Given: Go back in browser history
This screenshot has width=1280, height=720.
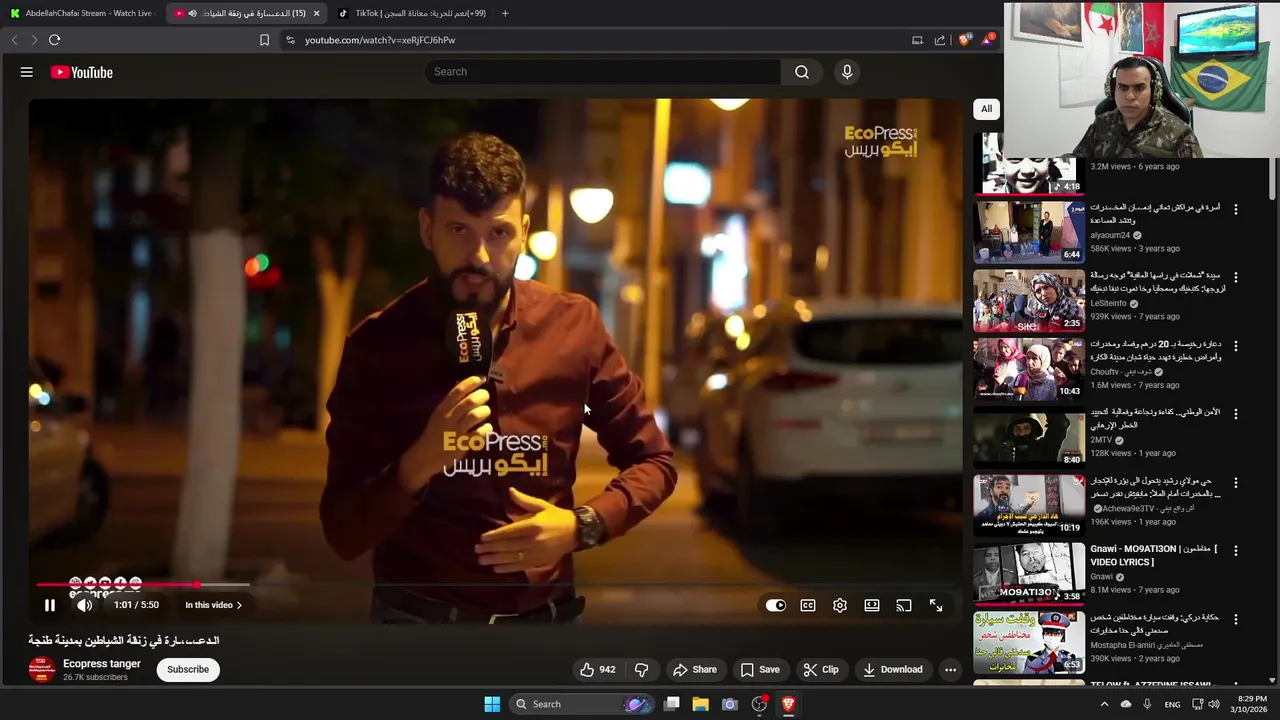Looking at the screenshot, I should (x=14, y=40).
